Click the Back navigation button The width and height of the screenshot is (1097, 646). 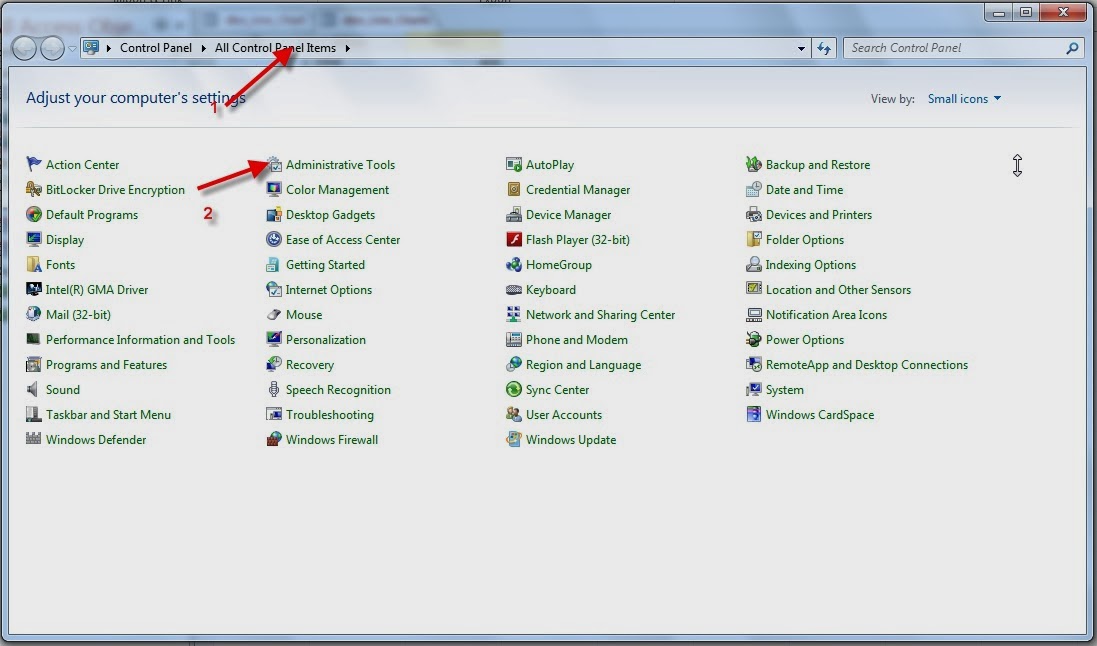point(24,48)
